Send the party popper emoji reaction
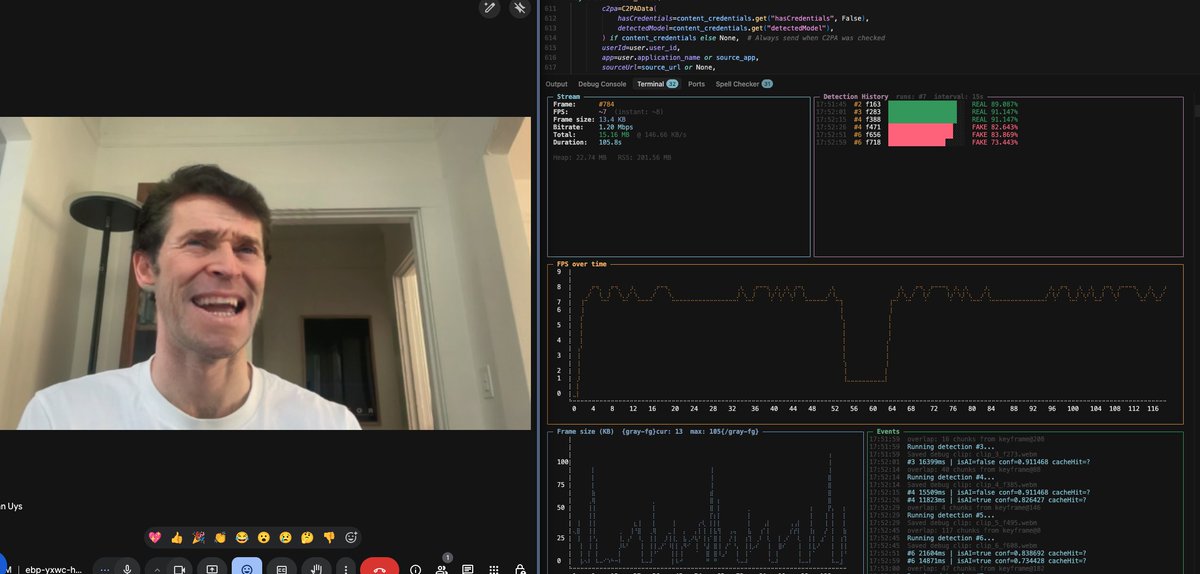Screen dimensions: 1200x574 pos(198,537)
